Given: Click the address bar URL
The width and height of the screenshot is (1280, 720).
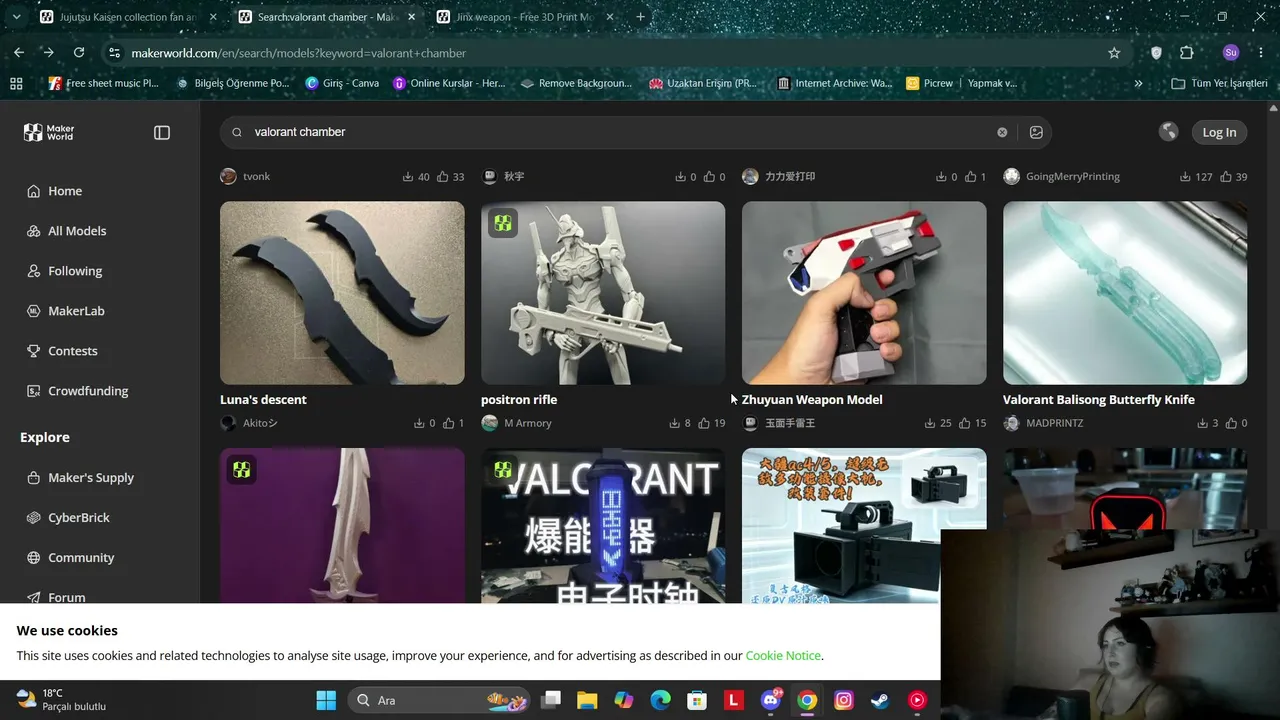Looking at the screenshot, I should pyautogui.click(x=299, y=53).
